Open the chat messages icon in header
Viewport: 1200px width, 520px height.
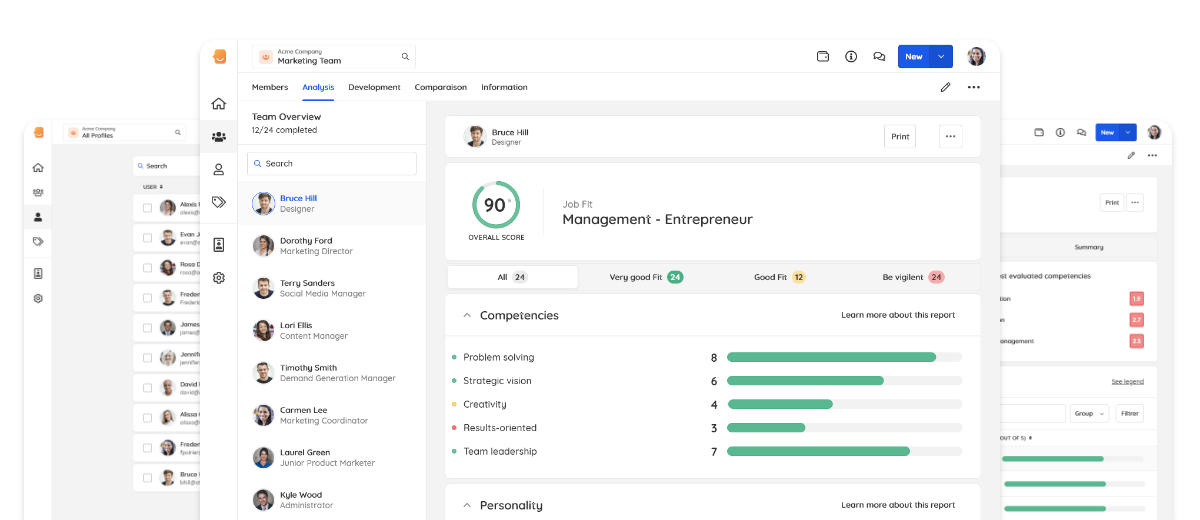tap(879, 57)
